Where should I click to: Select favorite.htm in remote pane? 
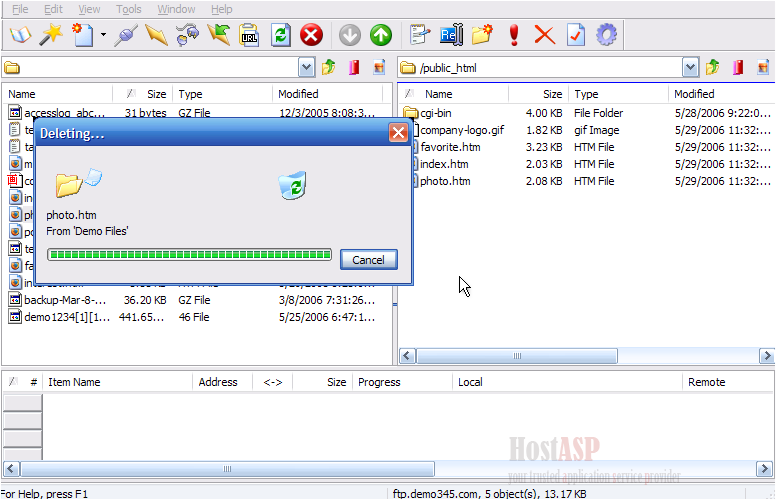click(x=450, y=147)
